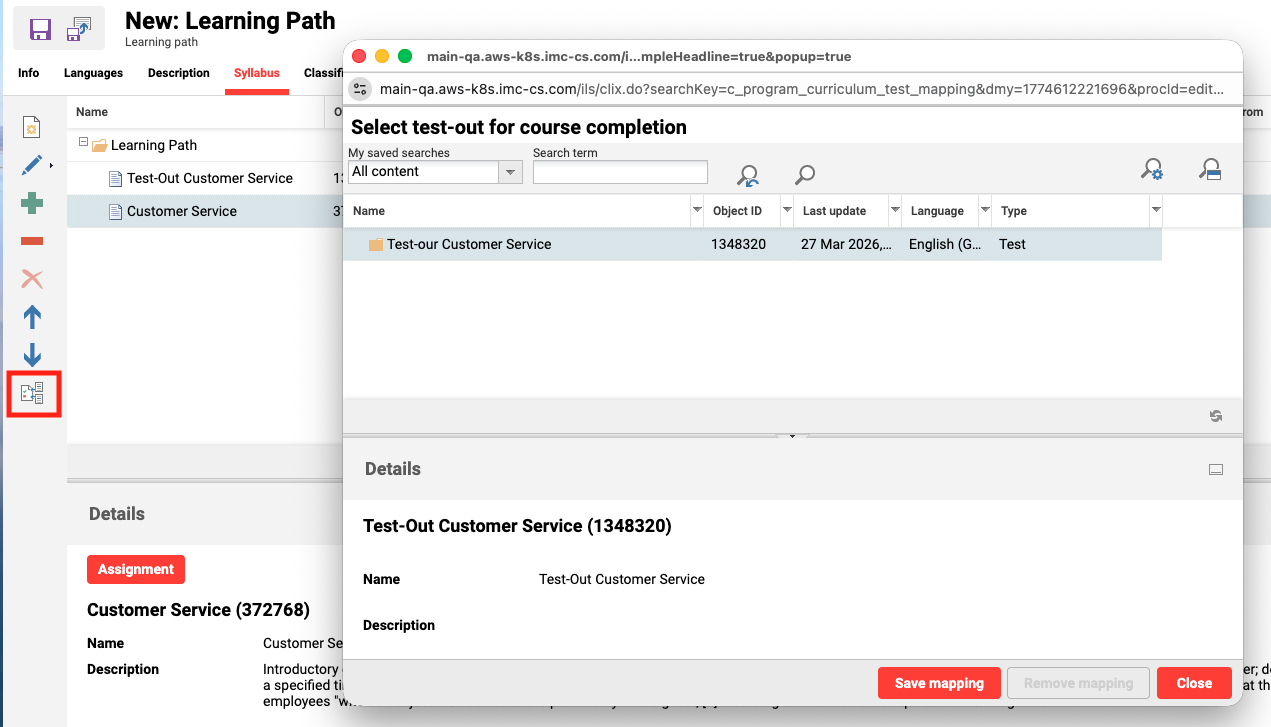The width and height of the screenshot is (1271, 727).
Task: Switch to the Languages tab
Action: (x=93, y=73)
